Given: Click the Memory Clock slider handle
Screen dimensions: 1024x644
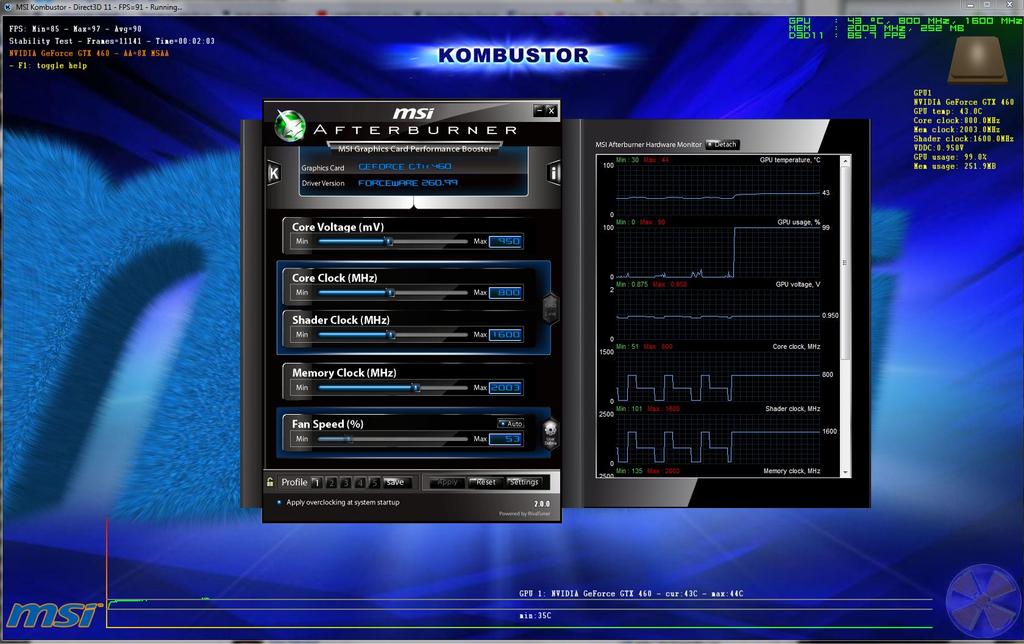Looking at the screenshot, I should [x=416, y=388].
